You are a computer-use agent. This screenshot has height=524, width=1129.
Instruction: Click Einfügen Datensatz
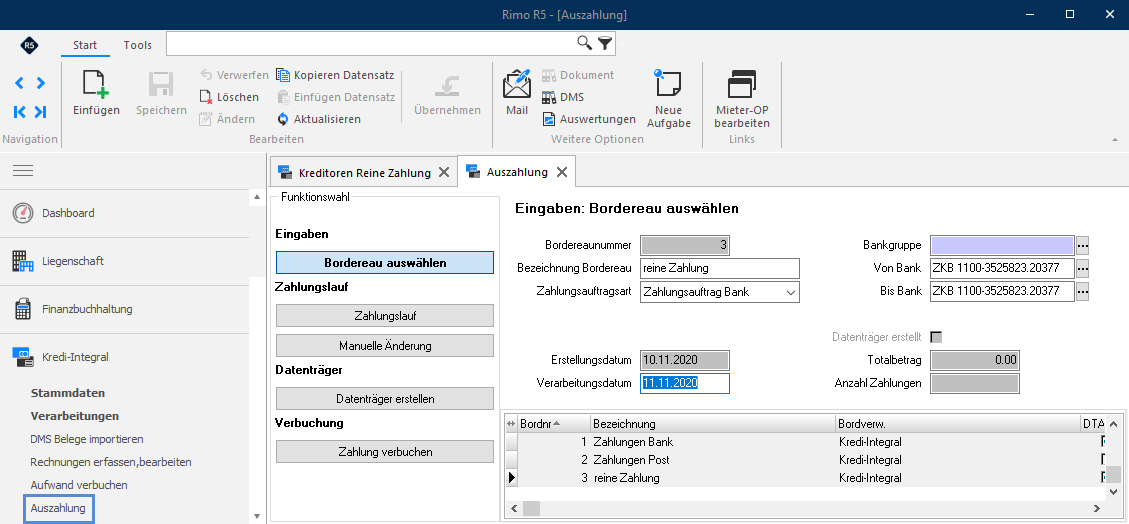[x=336, y=97]
